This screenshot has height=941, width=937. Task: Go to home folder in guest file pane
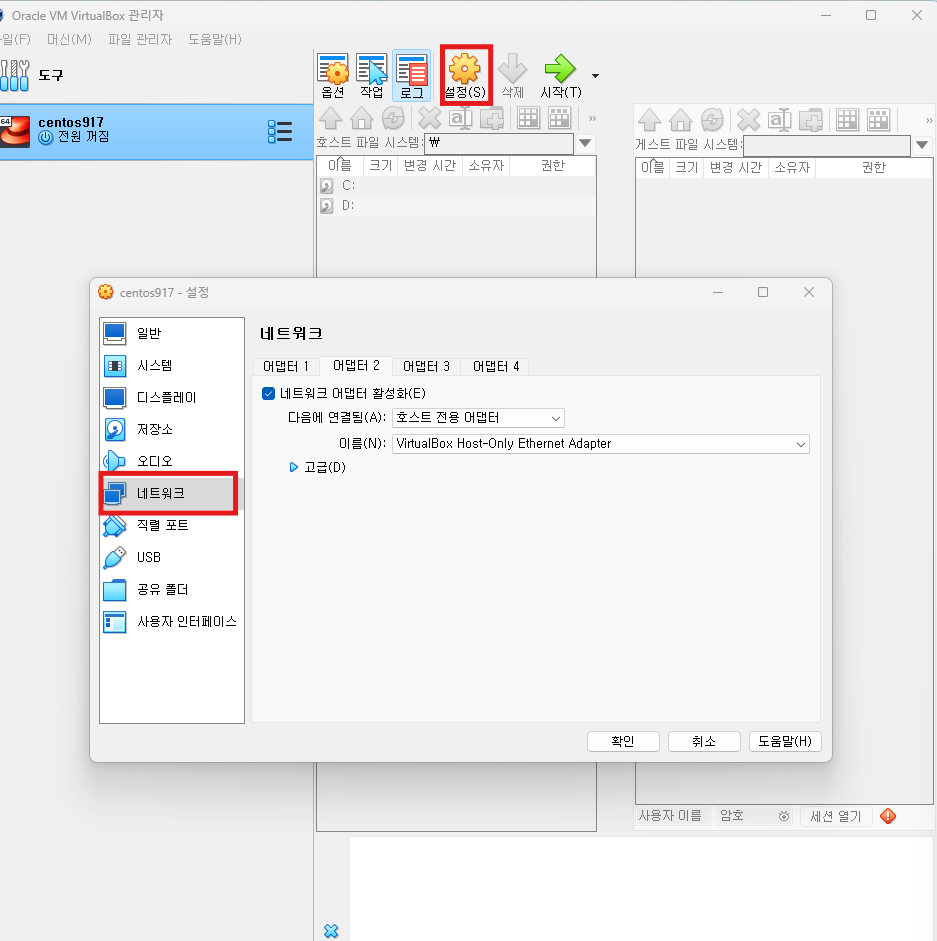[x=681, y=120]
